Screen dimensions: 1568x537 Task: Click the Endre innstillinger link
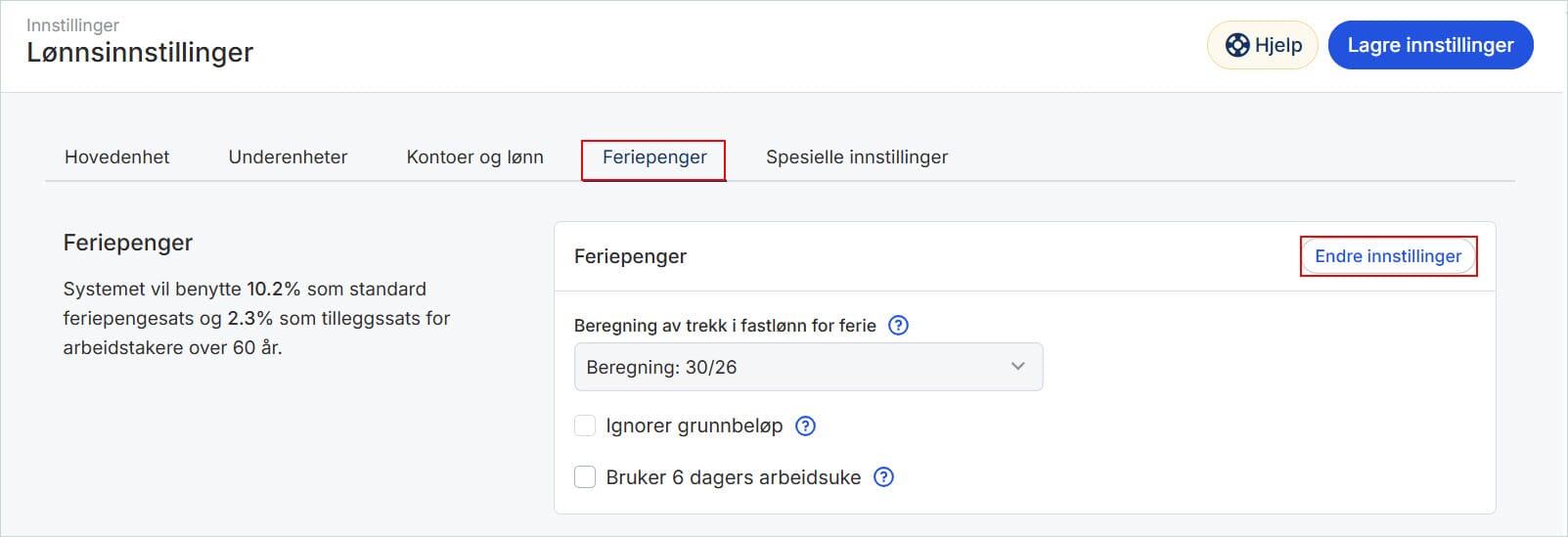tap(1387, 256)
